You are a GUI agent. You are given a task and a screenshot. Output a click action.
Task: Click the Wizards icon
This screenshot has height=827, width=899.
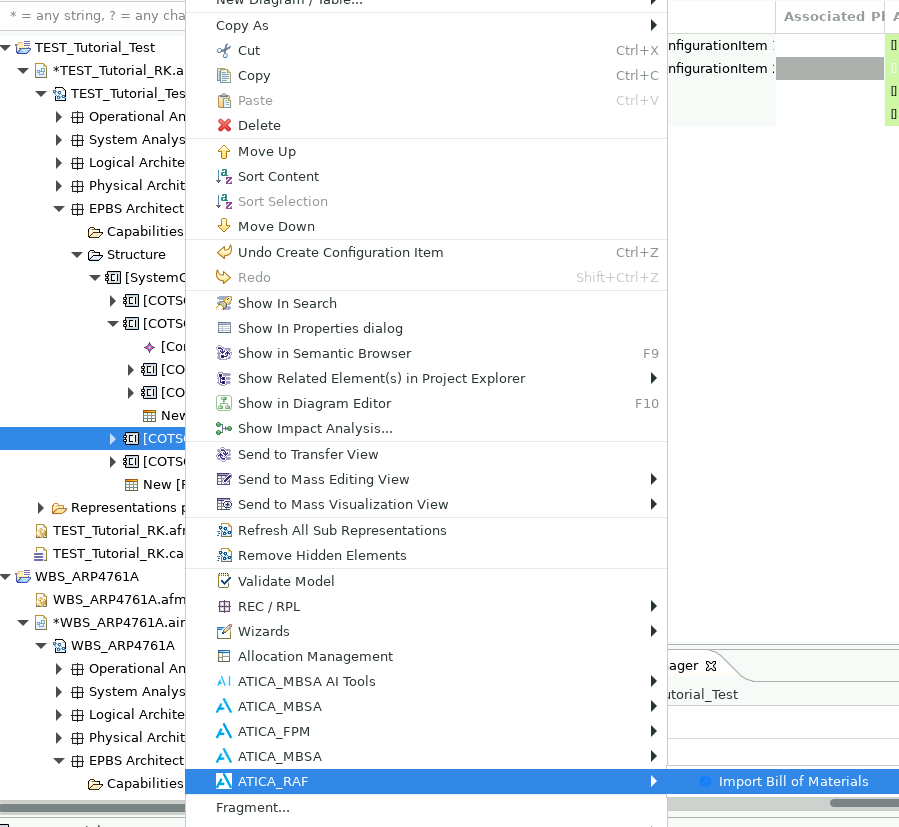pos(224,631)
